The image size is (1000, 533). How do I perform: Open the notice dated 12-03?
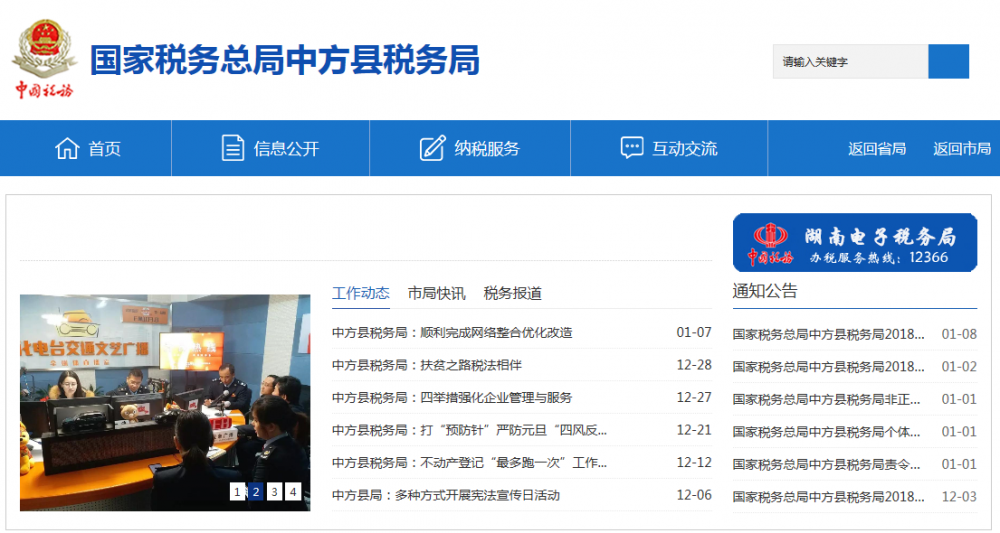tap(828, 497)
